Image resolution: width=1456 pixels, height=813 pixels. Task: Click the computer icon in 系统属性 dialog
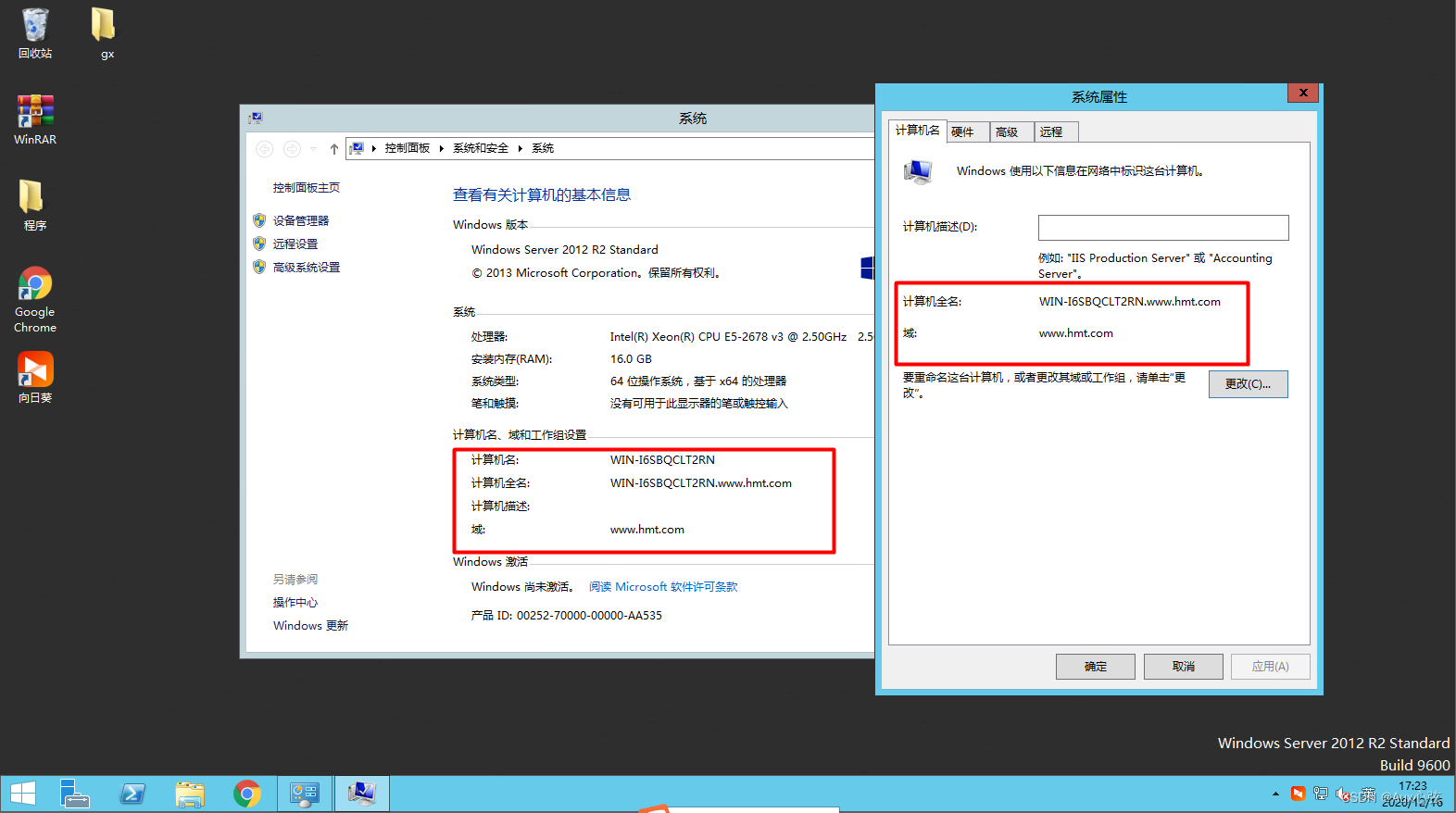918,172
